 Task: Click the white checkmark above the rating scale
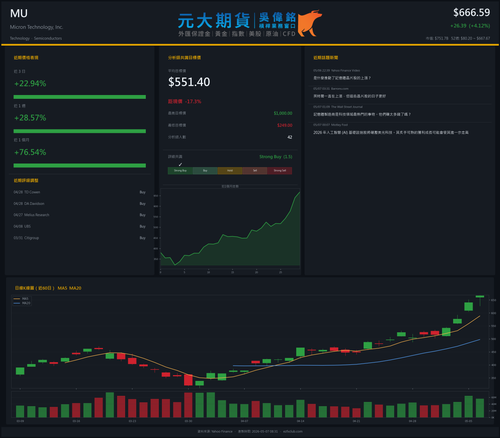pyautogui.click(x=180, y=164)
